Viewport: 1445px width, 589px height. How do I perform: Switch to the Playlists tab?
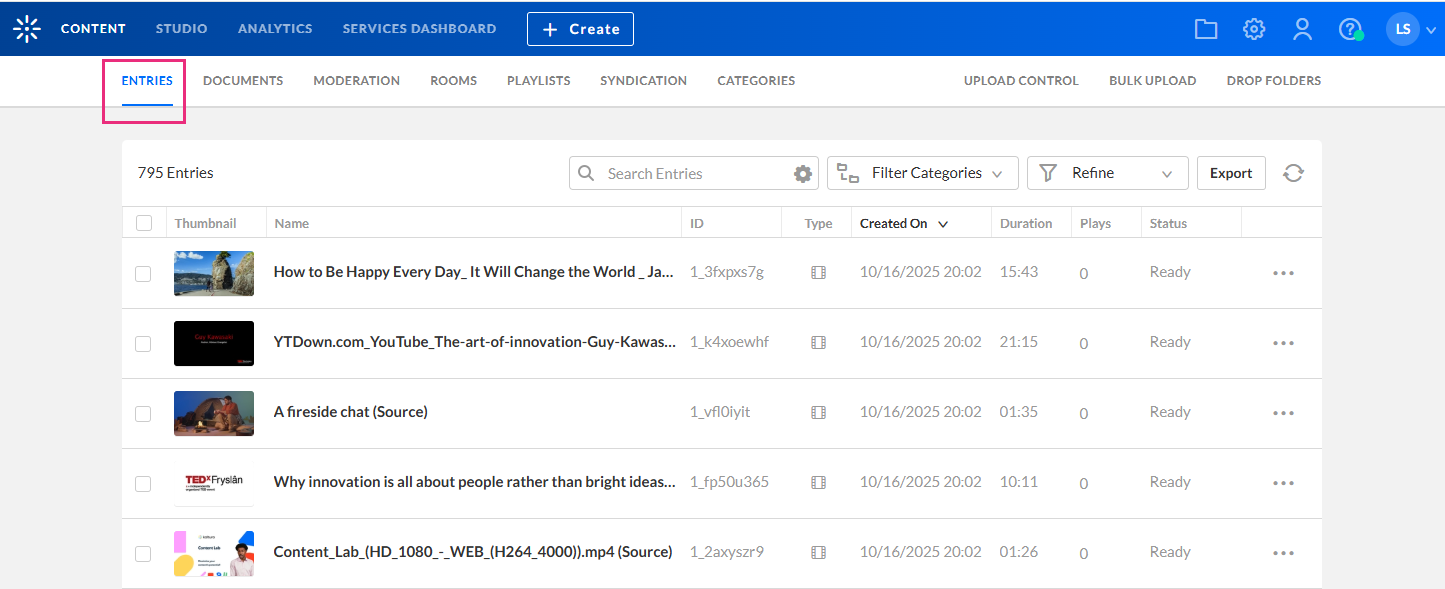(538, 81)
